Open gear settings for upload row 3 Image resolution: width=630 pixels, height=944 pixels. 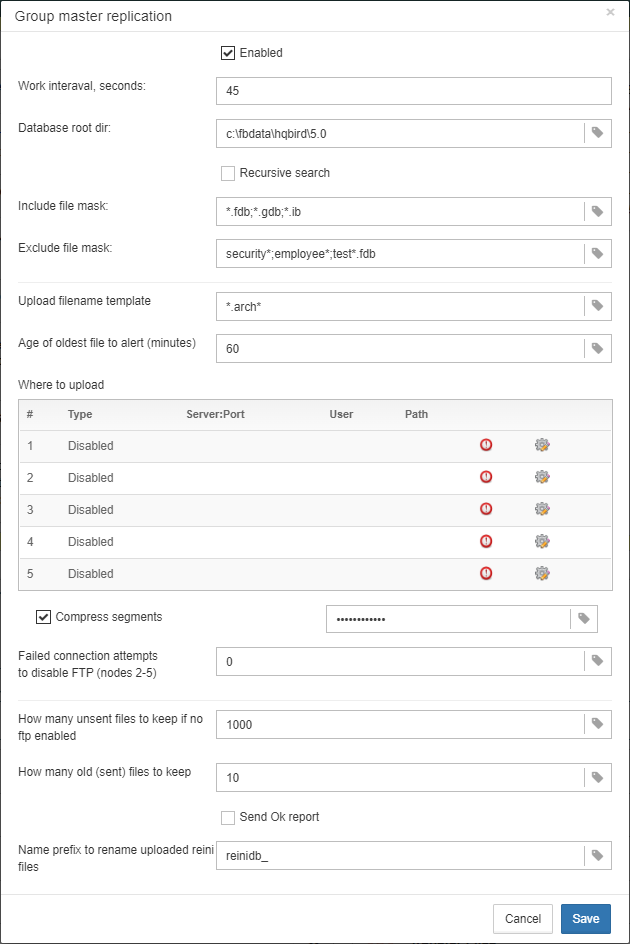point(542,509)
